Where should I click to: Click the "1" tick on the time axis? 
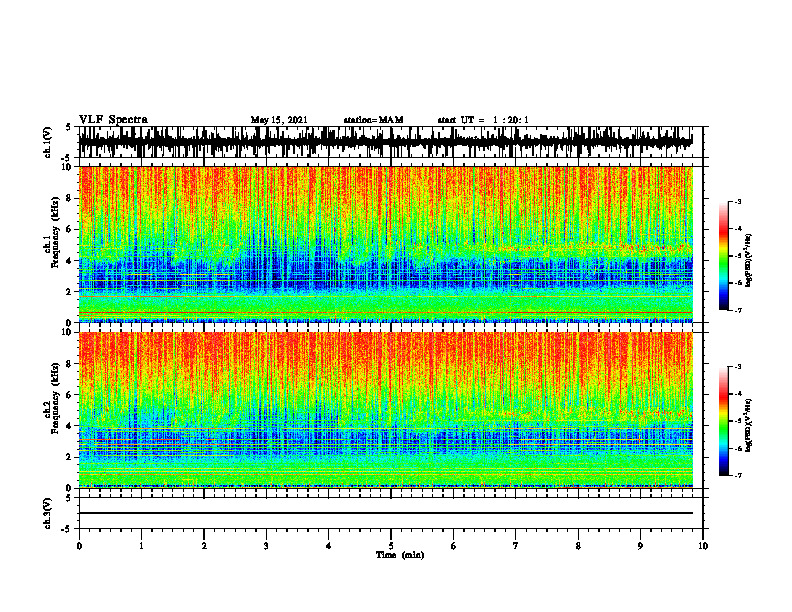coord(141,546)
